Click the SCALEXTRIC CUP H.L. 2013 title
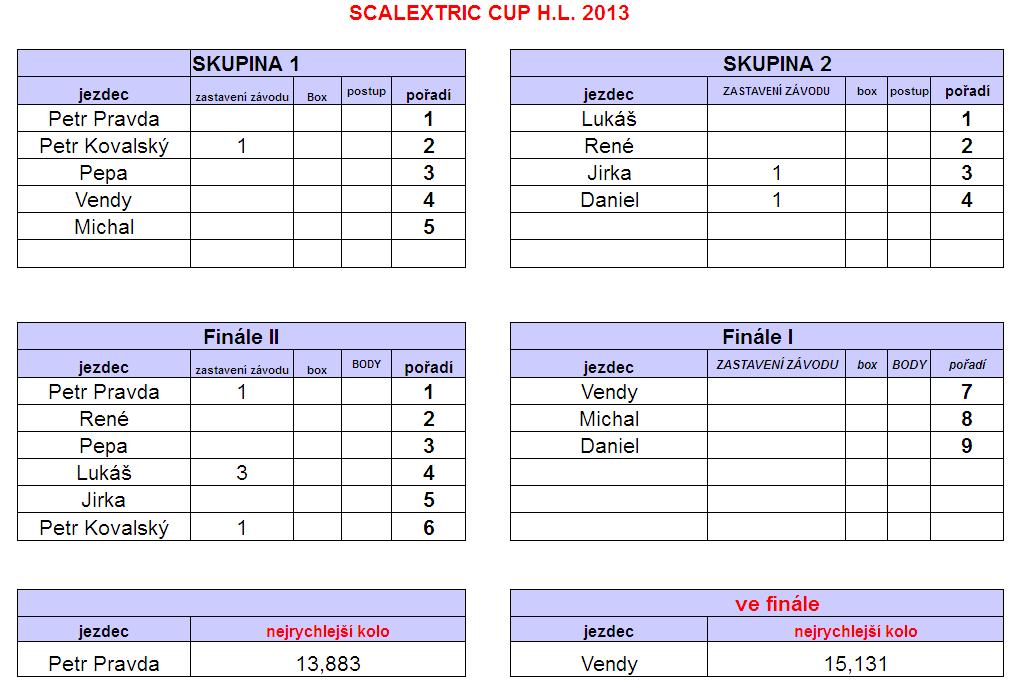1020x699 pixels. click(x=489, y=13)
